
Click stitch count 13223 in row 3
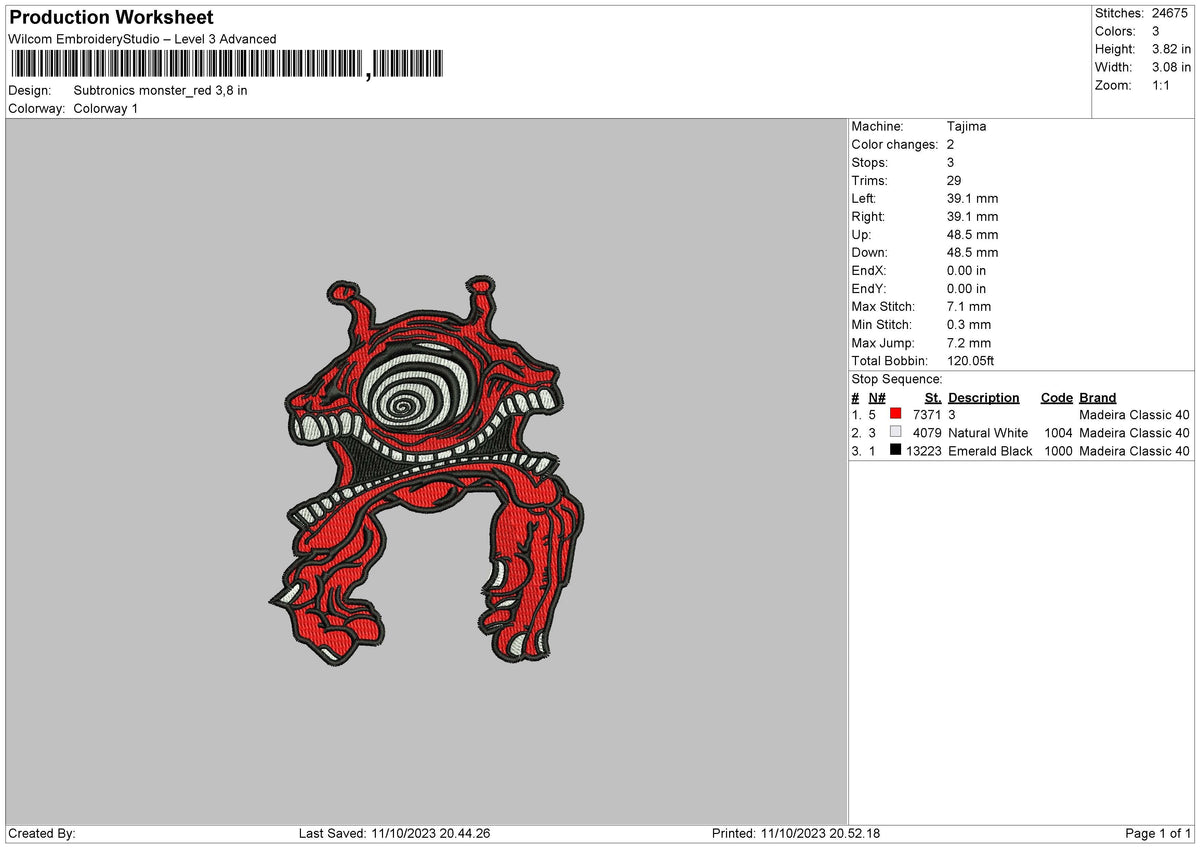pos(923,450)
